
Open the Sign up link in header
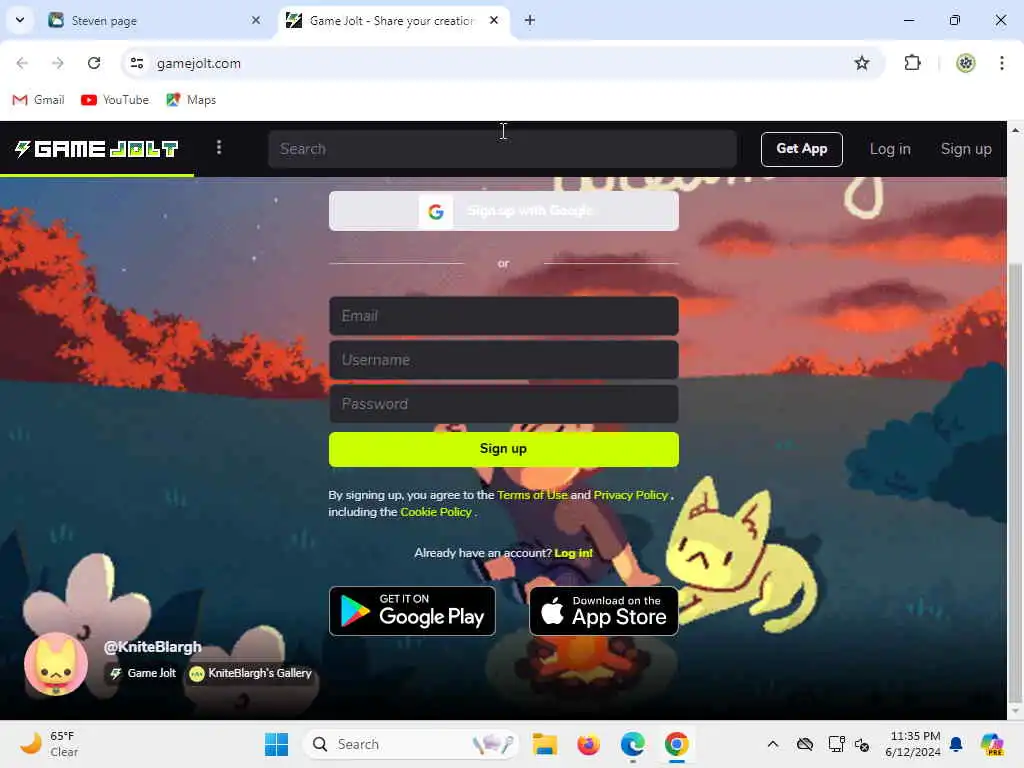pyautogui.click(x=965, y=149)
